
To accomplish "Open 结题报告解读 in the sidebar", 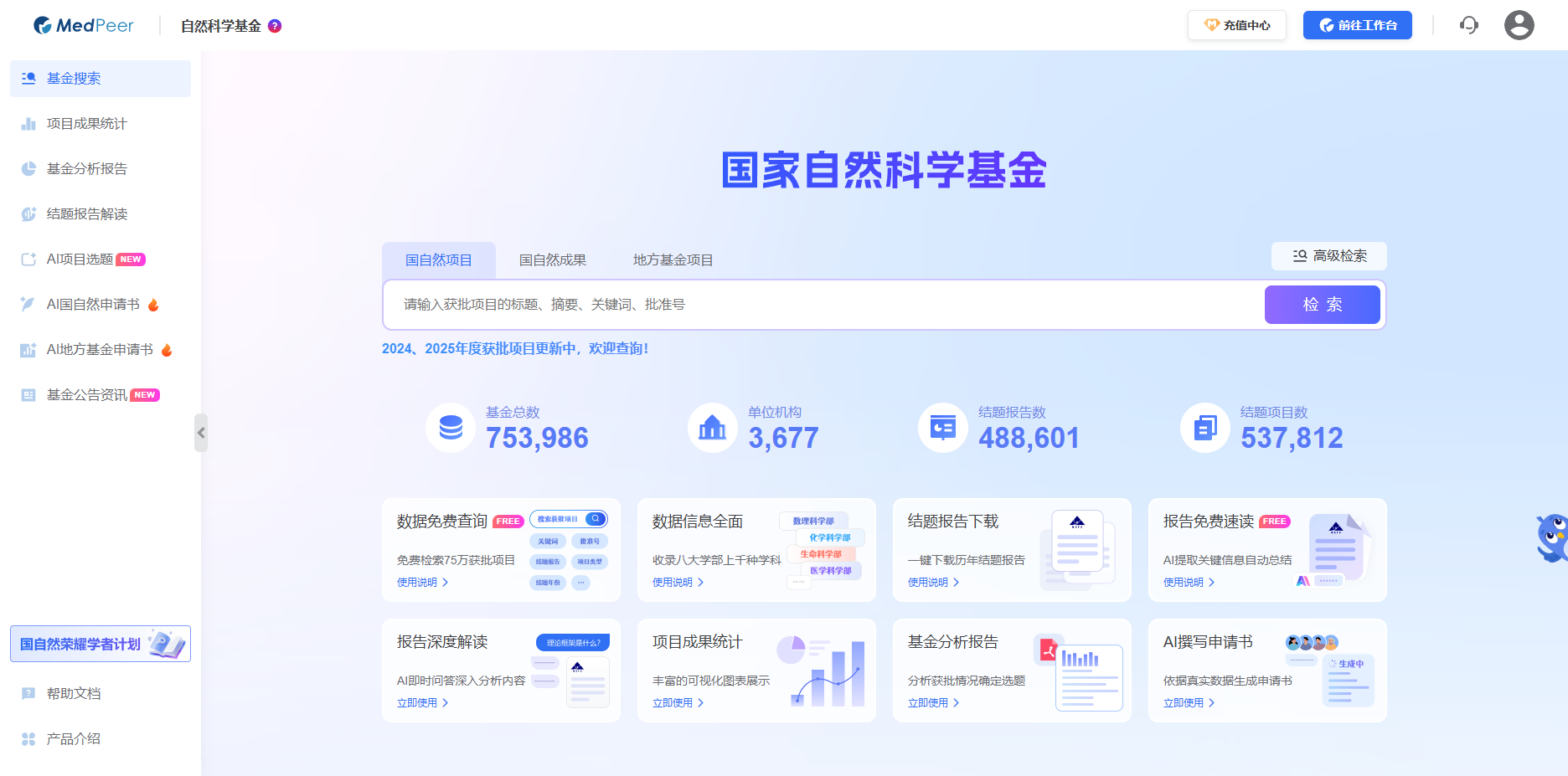I will tap(28, 213).
